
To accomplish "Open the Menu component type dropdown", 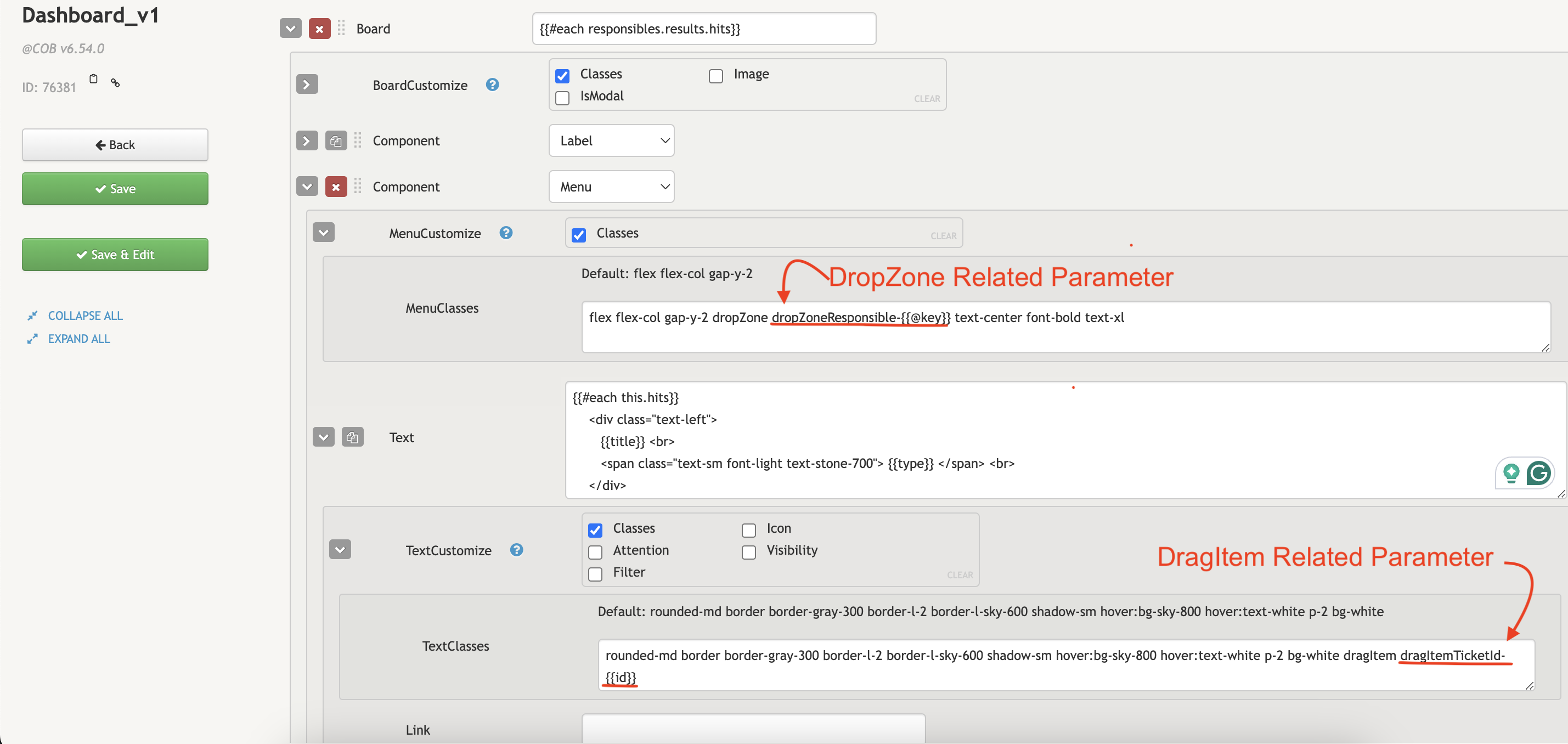I will pyautogui.click(x=611, y=187).
